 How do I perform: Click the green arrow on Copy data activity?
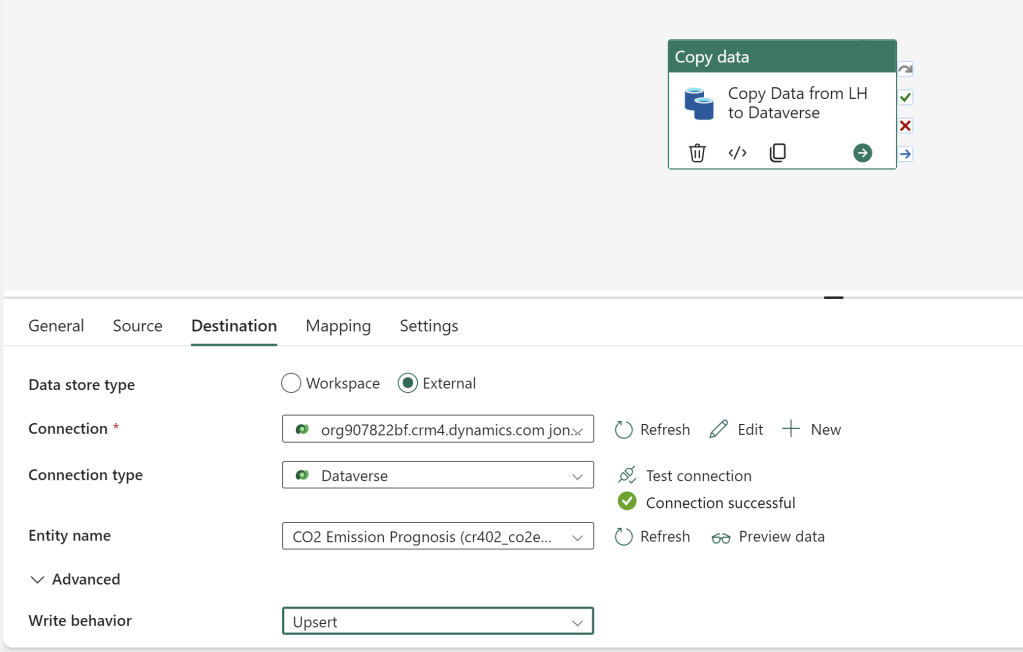pyautogui.click(x=862, y=153)
